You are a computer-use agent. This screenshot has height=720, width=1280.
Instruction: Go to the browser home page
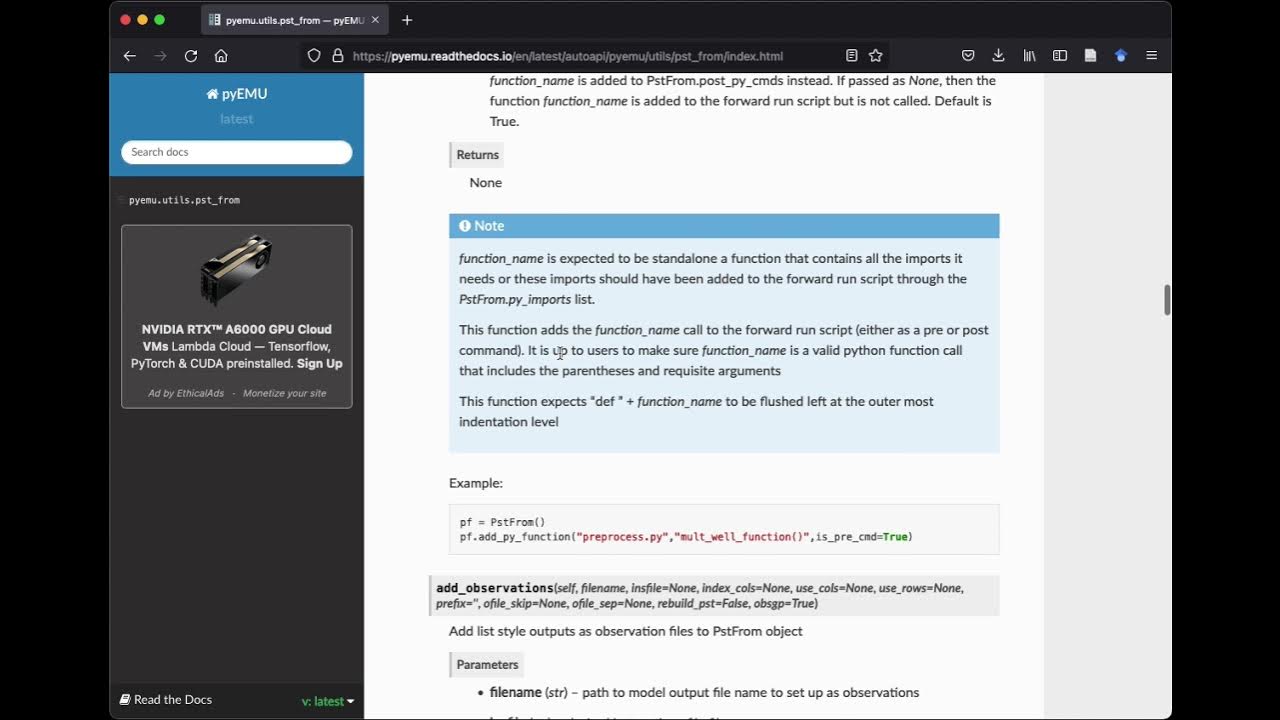pos(221,56)
